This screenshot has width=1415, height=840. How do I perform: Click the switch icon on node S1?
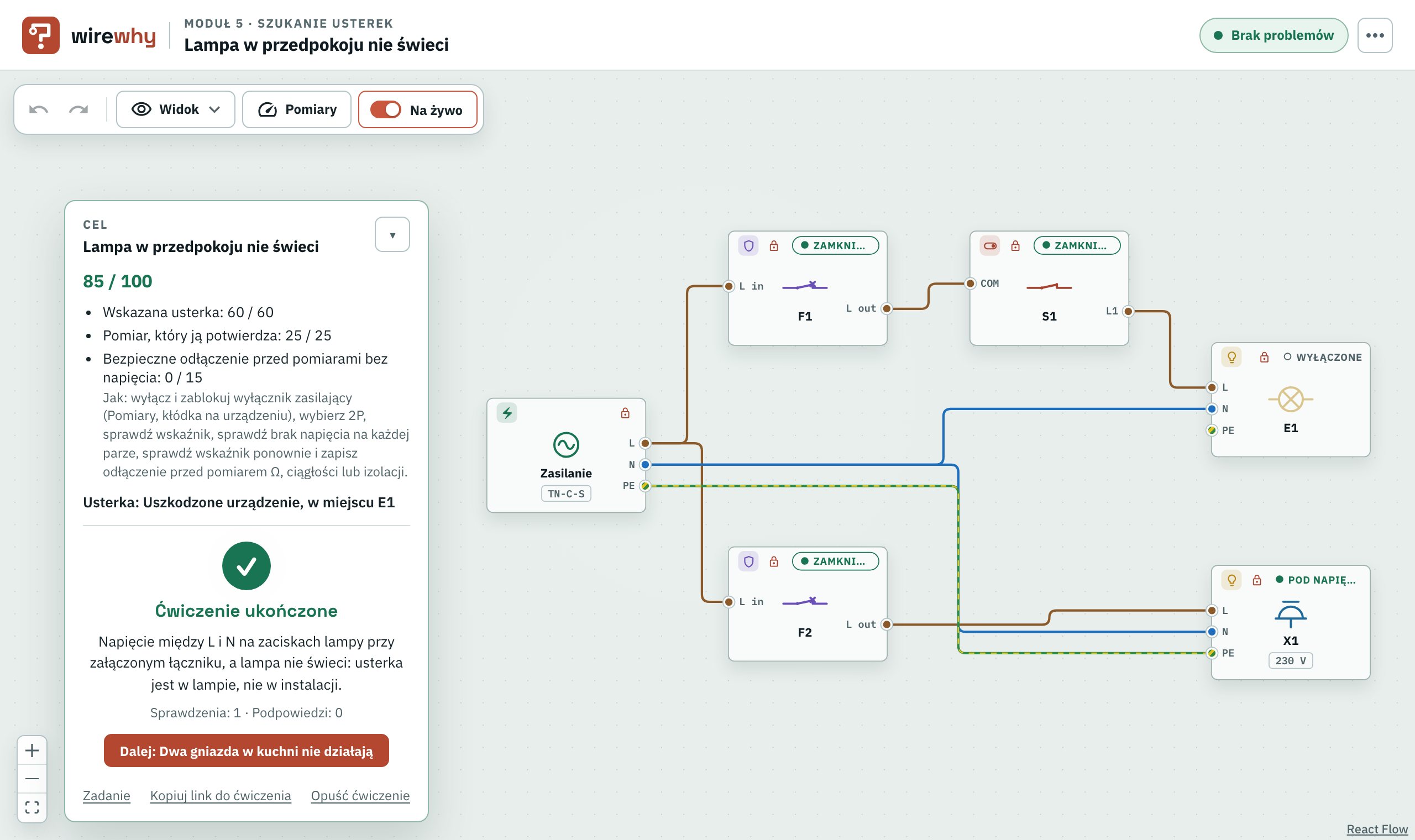[x=990, y=246]
